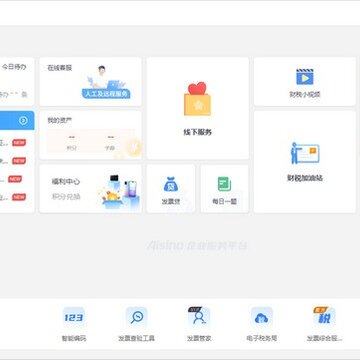Open the 每日一题 green document icon
Screen dimensions: 360x360
click(x=224, y=184)
